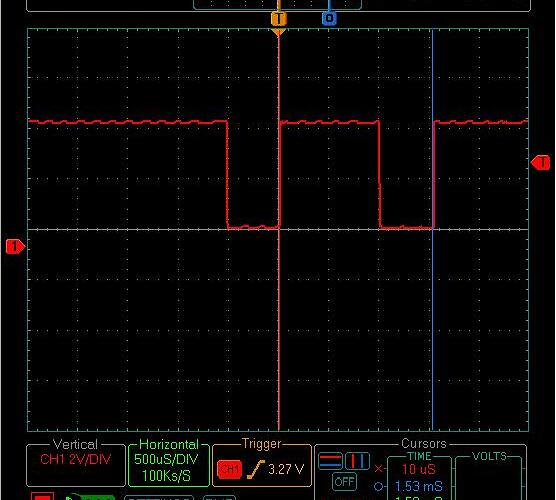Select the red trigger level marker on right edge
The image size is (556, 500).
click(540, 162)
